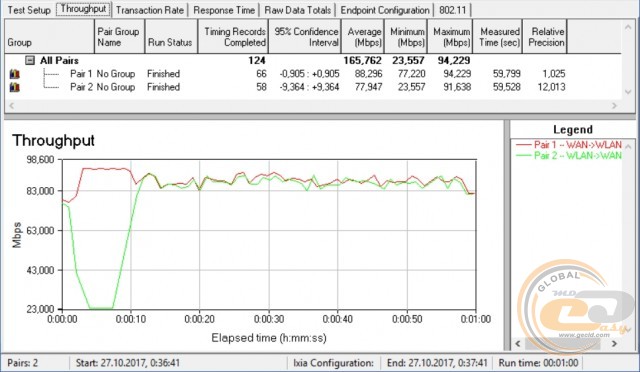Open the Response Time tab
The image size is (640, 372).
(224, 10)
